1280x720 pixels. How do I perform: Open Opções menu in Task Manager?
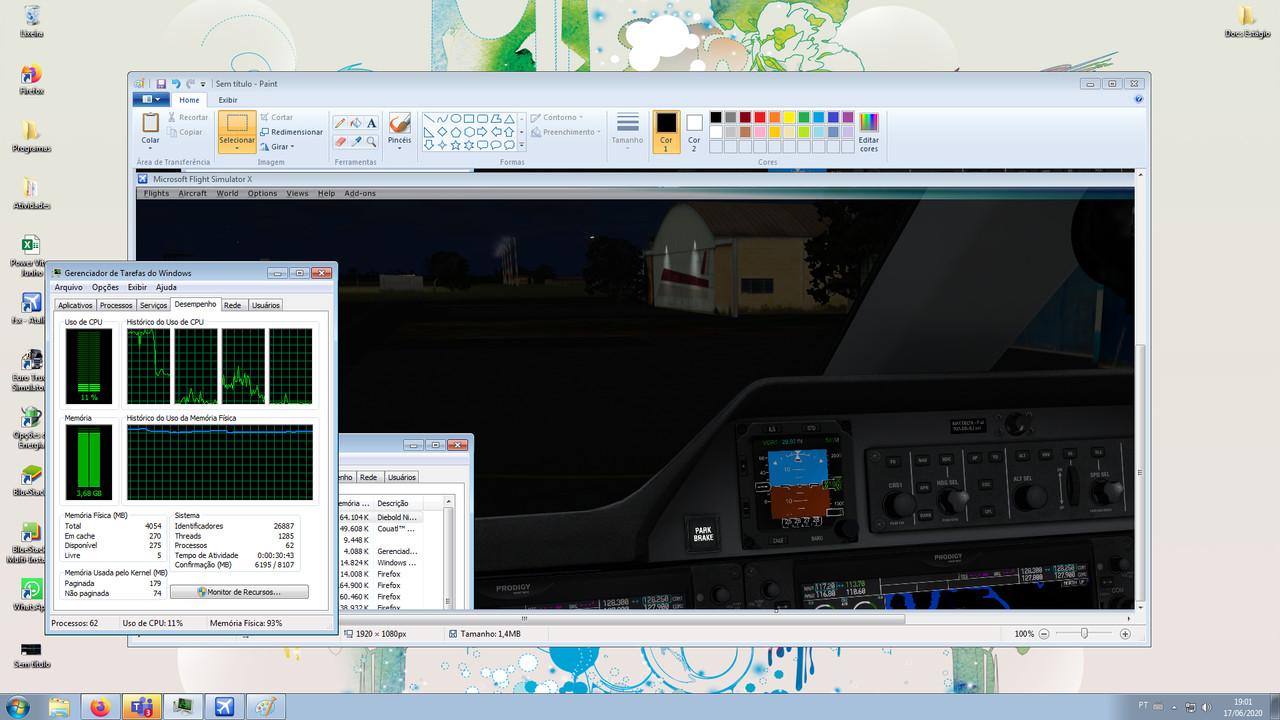(105, 287)
